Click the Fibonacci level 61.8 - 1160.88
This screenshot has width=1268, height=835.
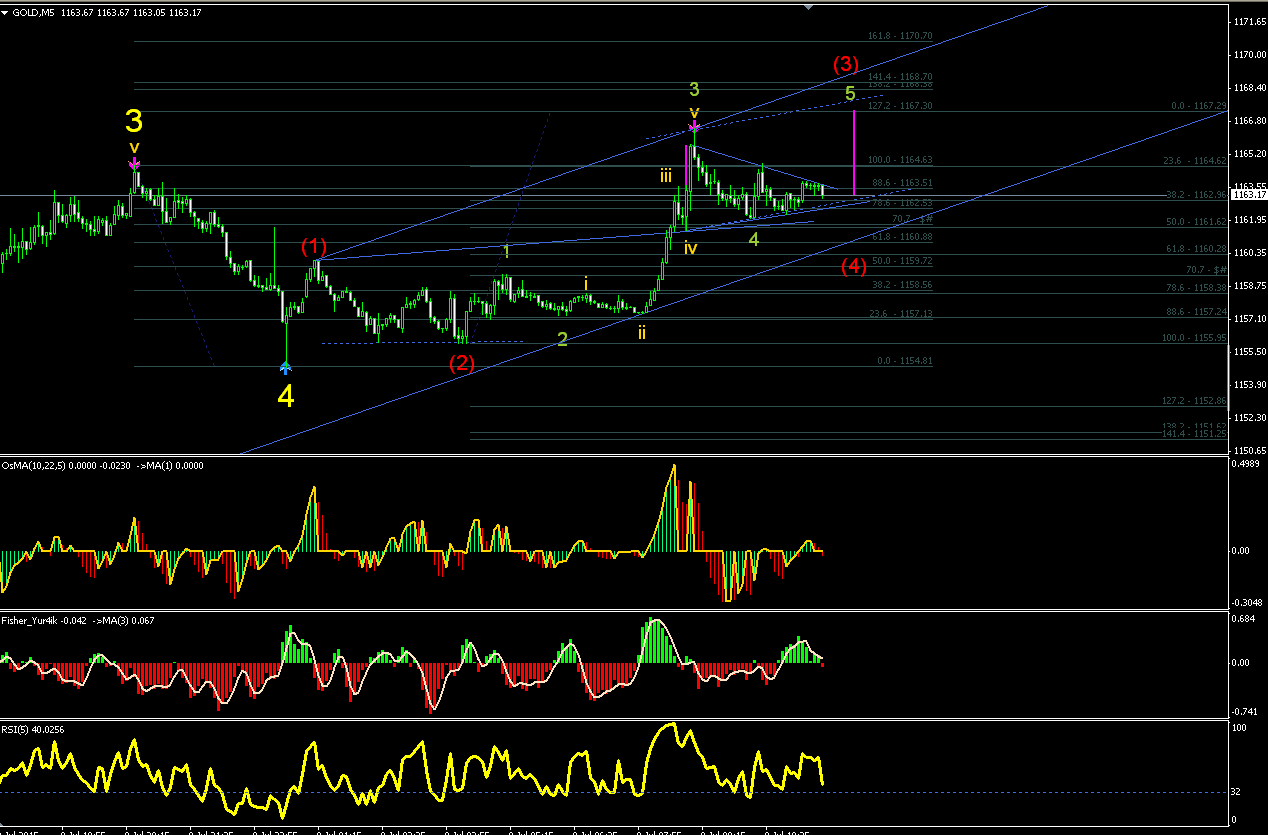click(x=902, y=237)
